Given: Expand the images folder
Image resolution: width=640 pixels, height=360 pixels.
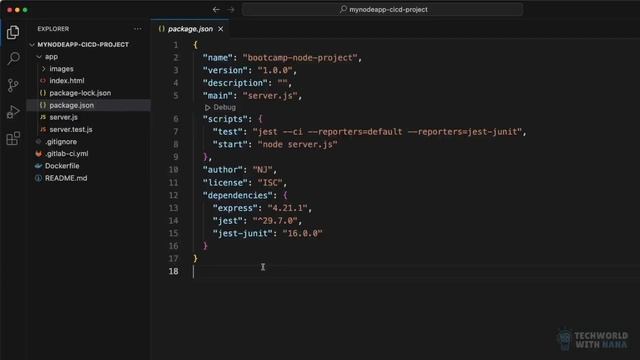Looking at the screenshot, I should tap(61, 69).
